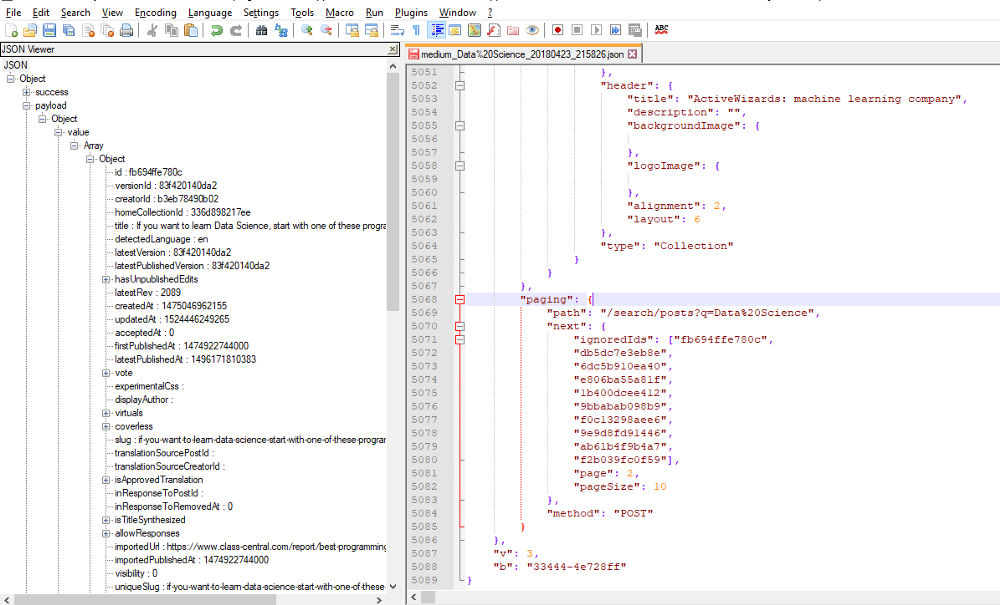This screenshot has width=1000, height=605.
Task: Close the JSON Viewer panel
Action: coord(392,50)
